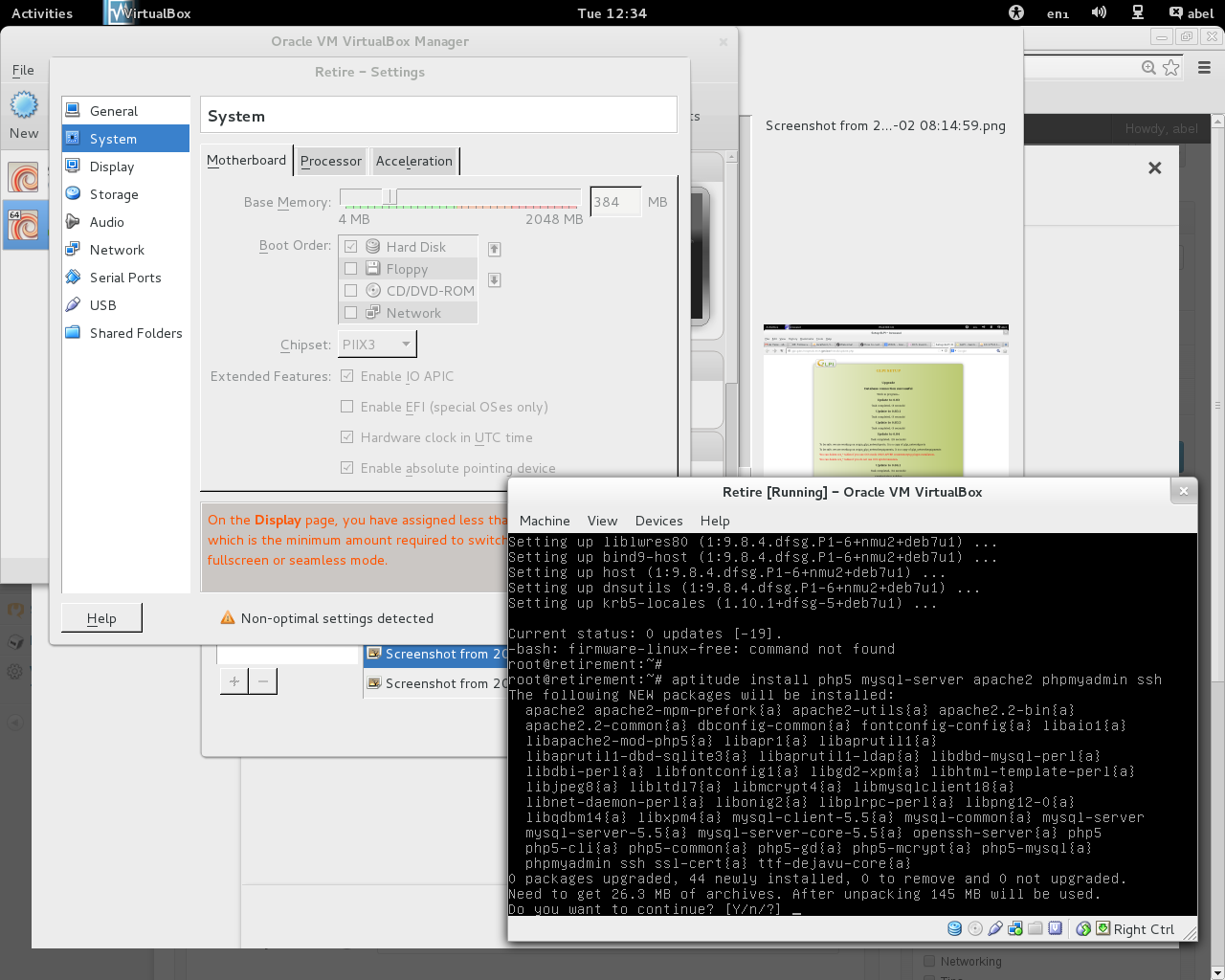Adjust the Base Memory slider handle
Viewport: 1225px width, 980px height.
[390, 197]
